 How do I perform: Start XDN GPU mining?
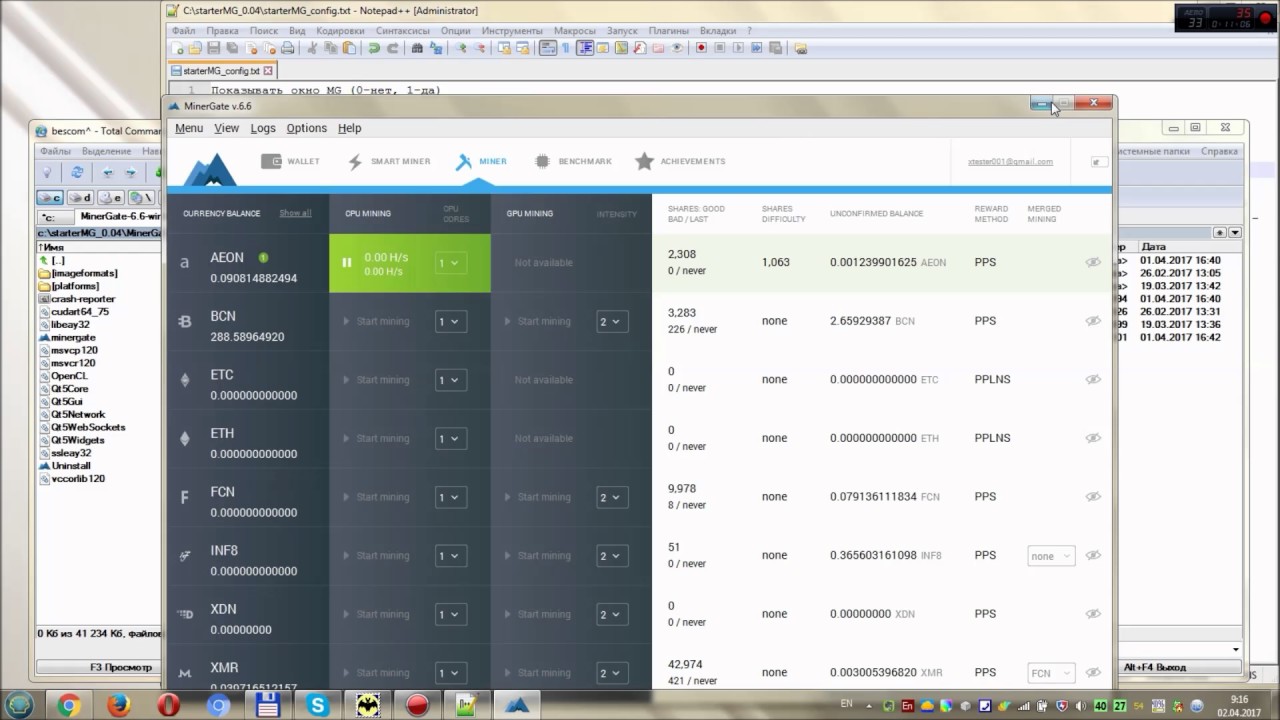tap(537, 614)
